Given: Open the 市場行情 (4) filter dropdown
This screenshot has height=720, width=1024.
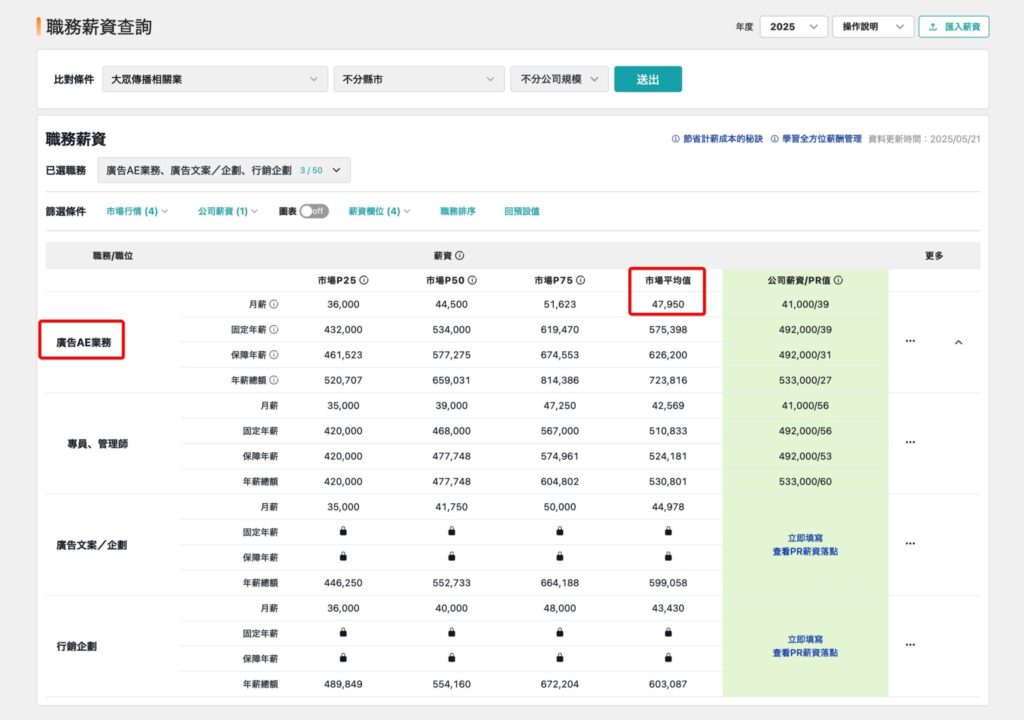Looking at the screenshot, I should pos(137,211).
